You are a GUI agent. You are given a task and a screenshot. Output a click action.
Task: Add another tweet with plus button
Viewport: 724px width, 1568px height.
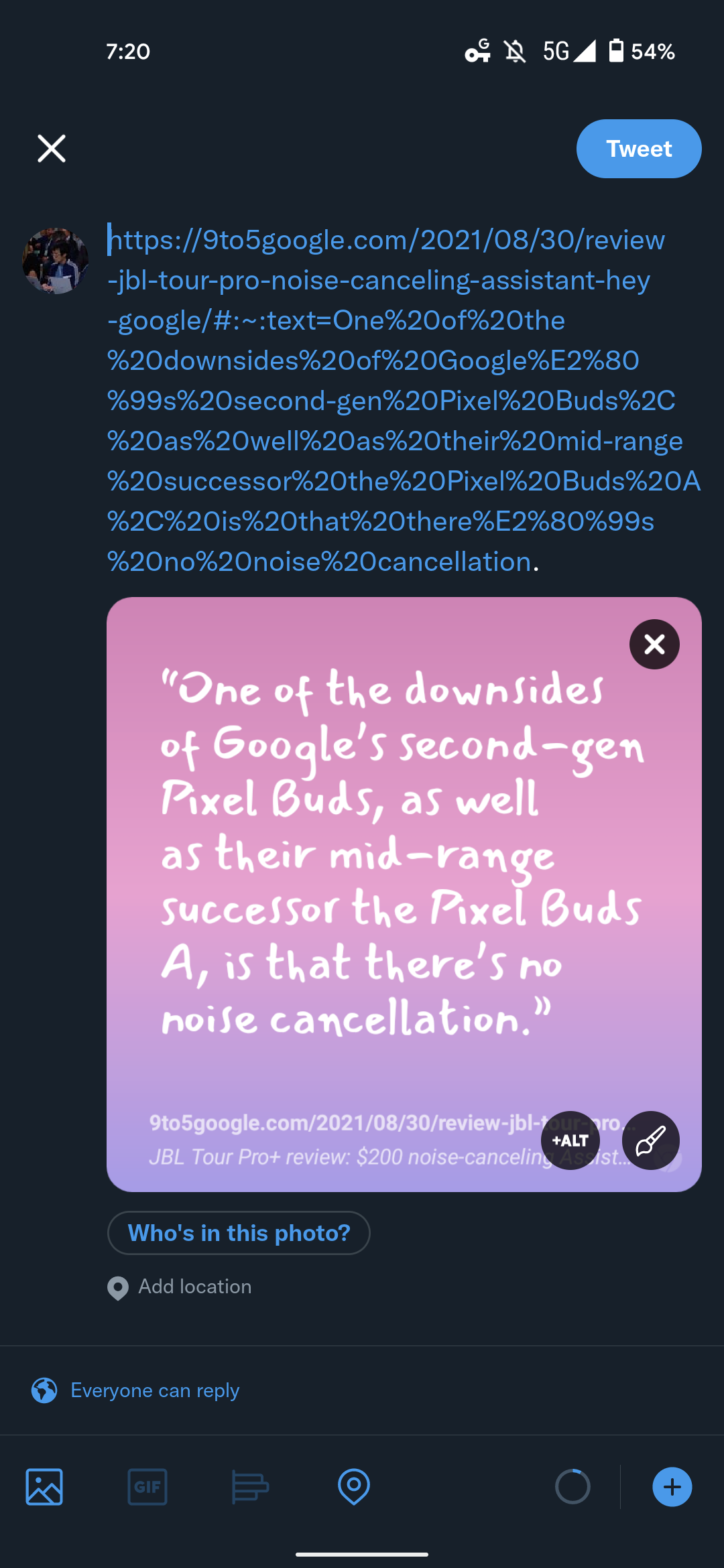672,1487
